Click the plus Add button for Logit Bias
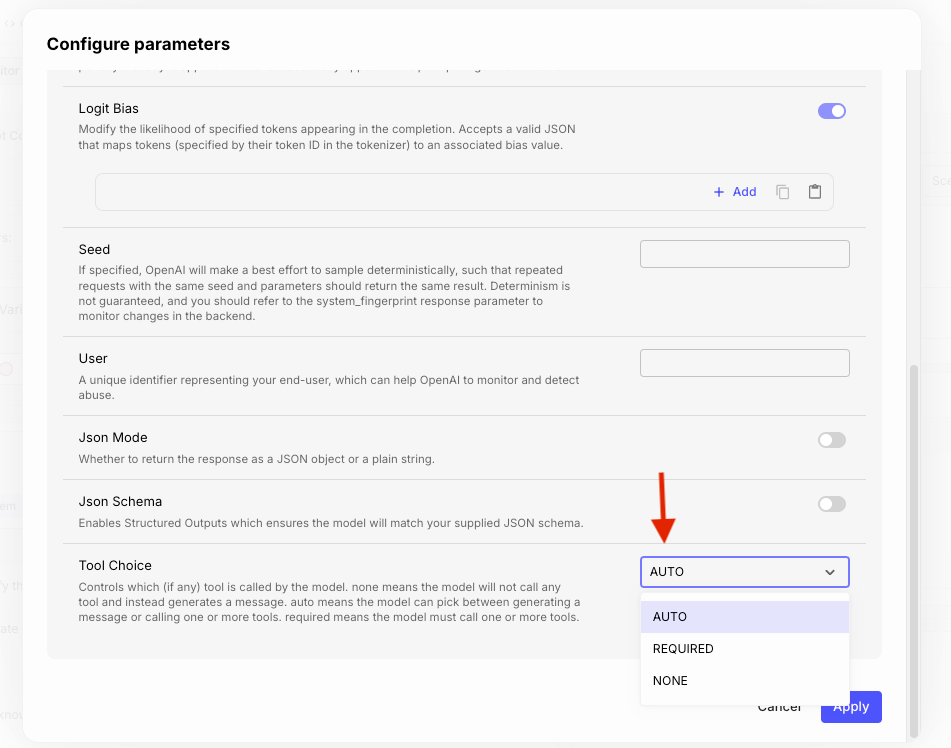The height and width of the screenshot is (748, 951). (x=734, y=192)
